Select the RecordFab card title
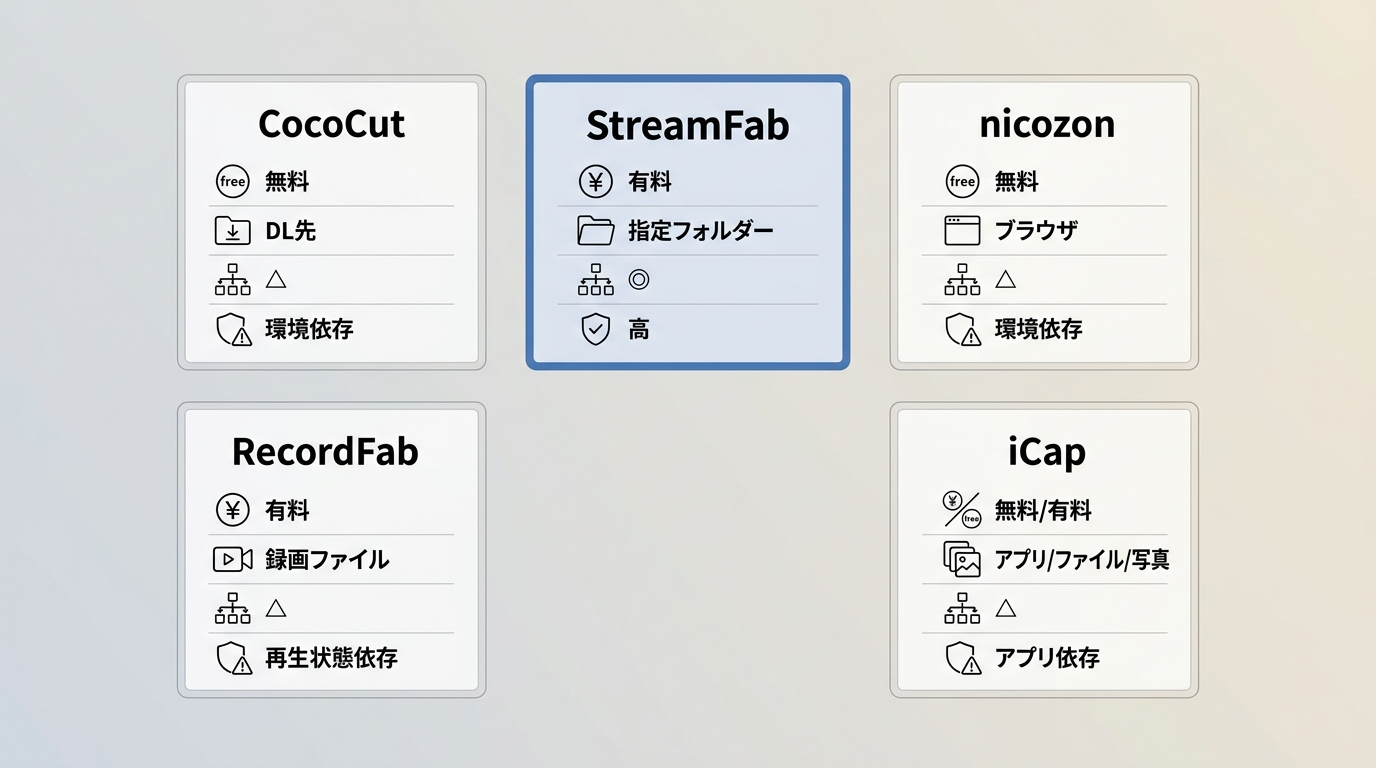 [x=325, y=452]
